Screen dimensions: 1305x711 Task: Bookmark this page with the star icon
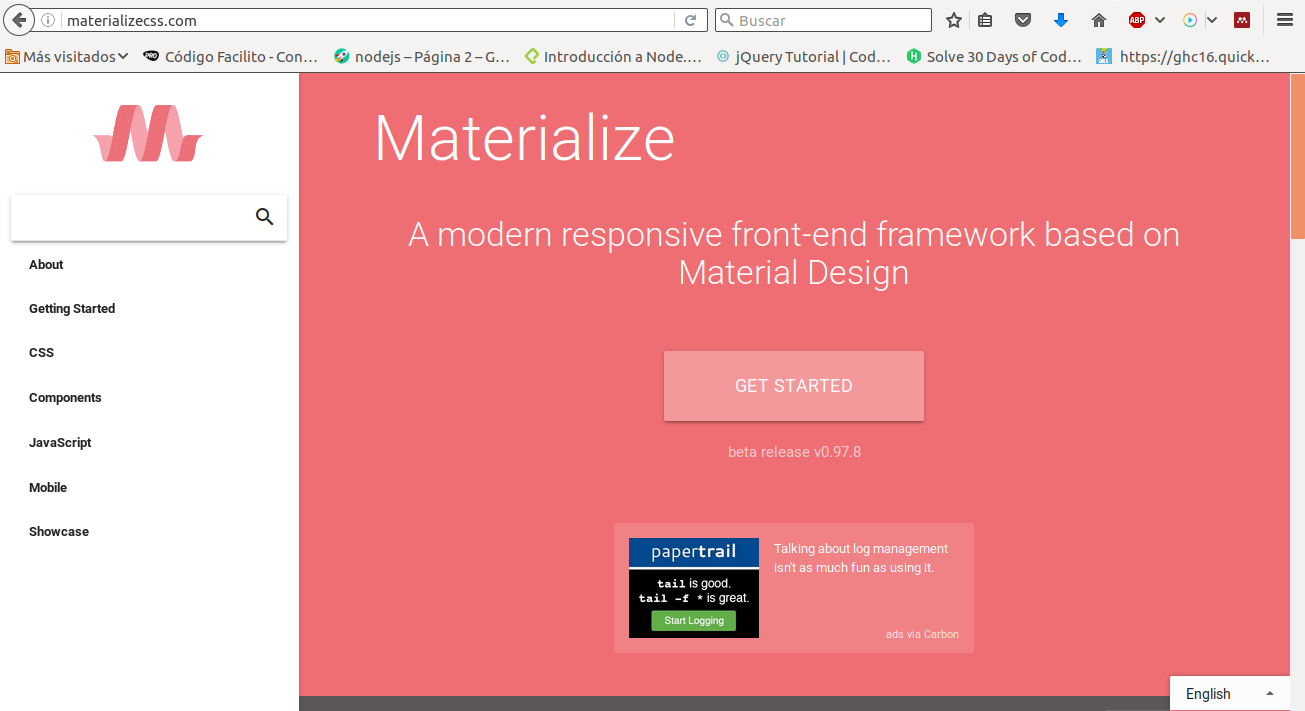[954, 20]
